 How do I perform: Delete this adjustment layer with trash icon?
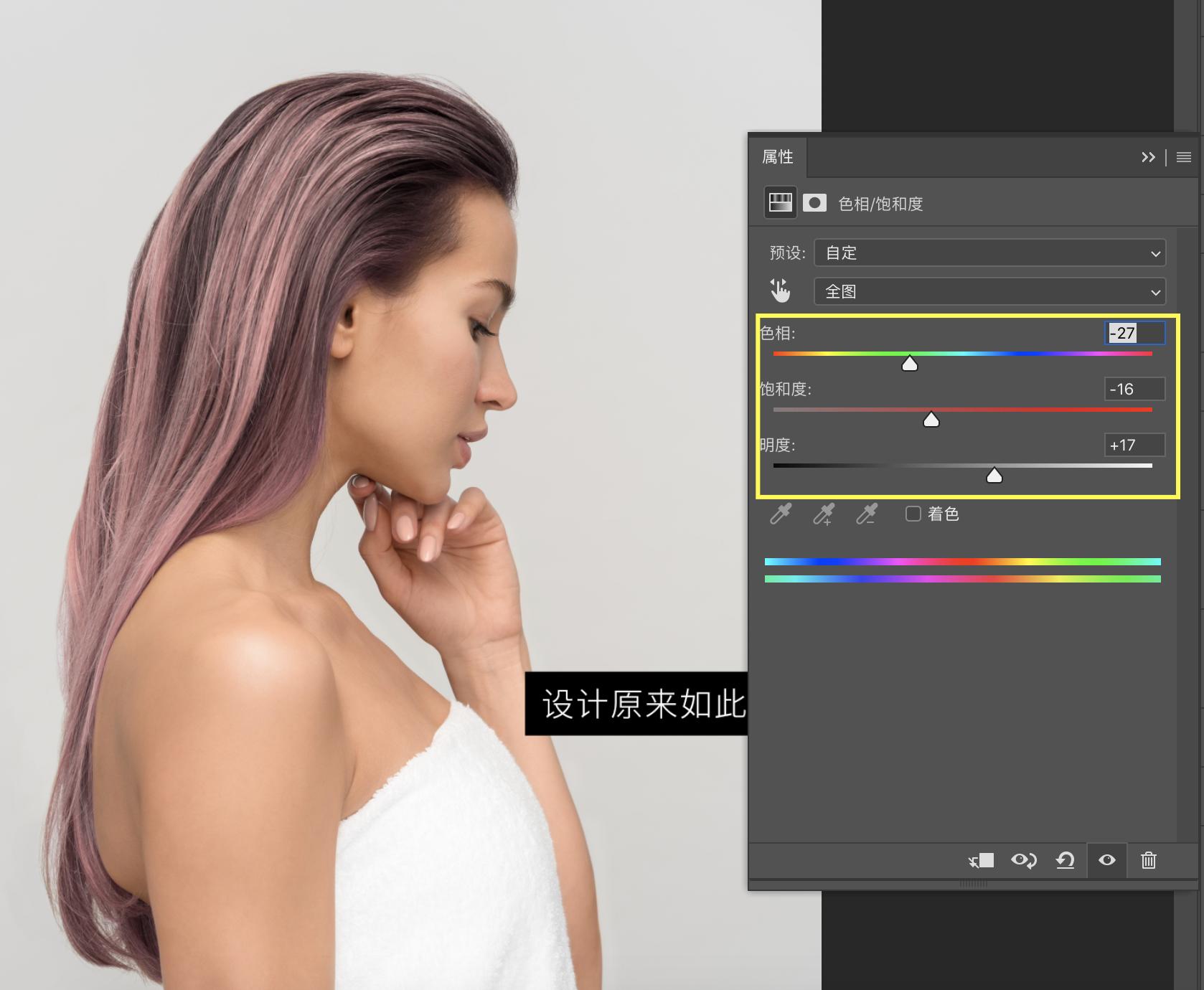1149,860
